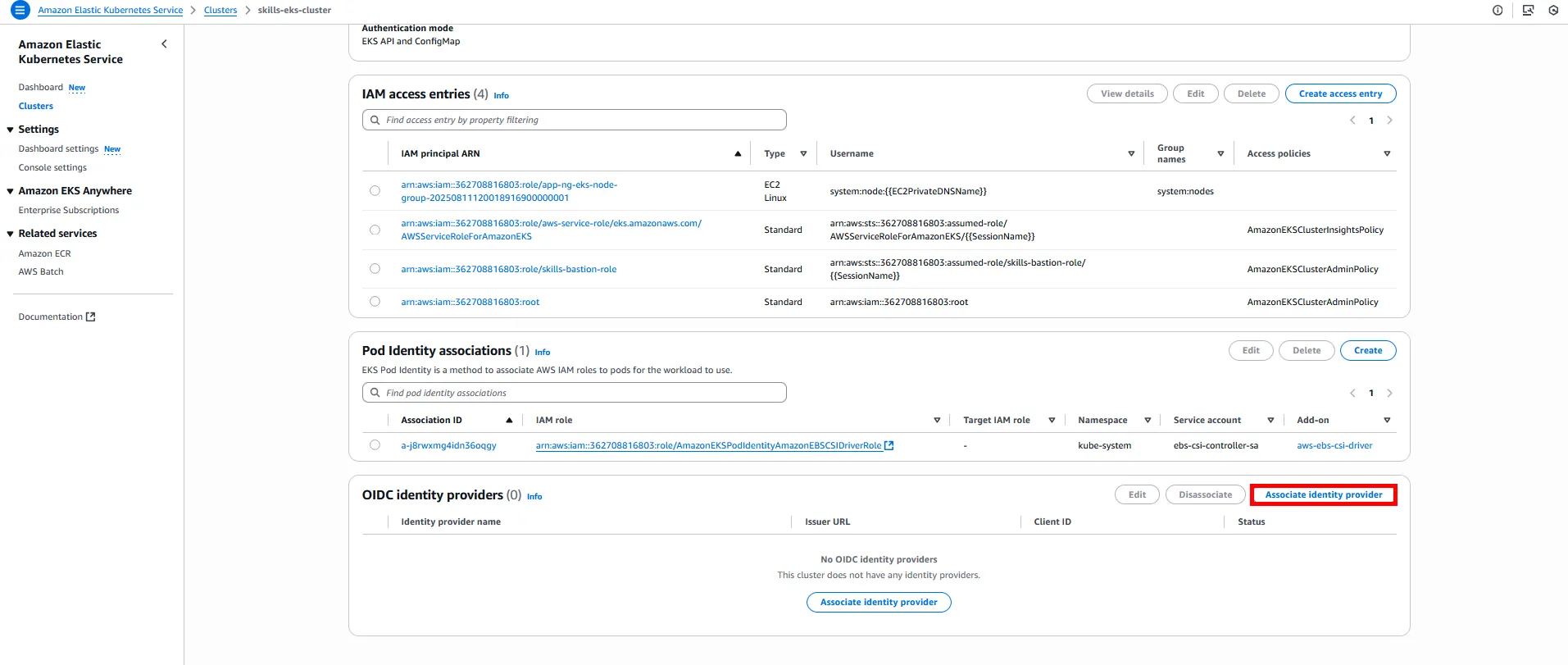
Task: Open the monitor-with-wrench tool icon in the top bar
Action: [1528, 11]
